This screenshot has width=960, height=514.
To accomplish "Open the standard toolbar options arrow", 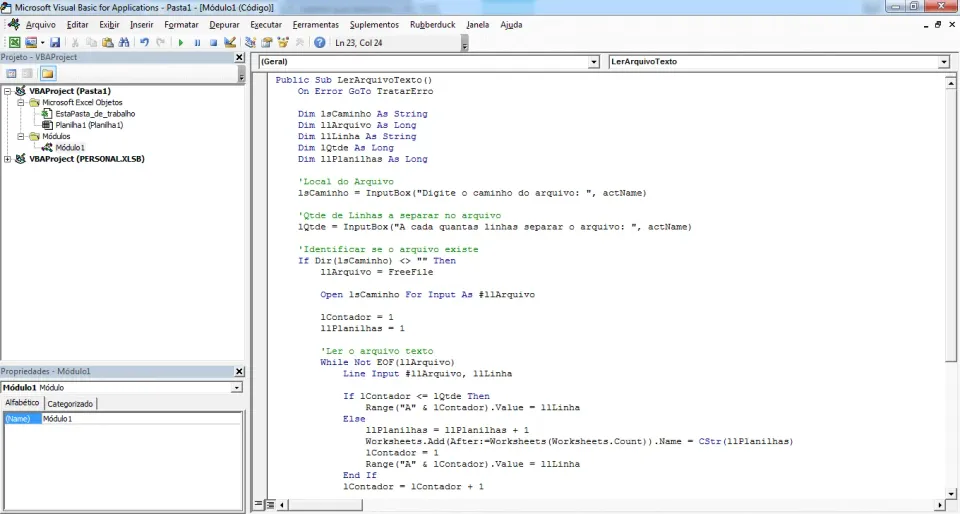I will point(465,43).
